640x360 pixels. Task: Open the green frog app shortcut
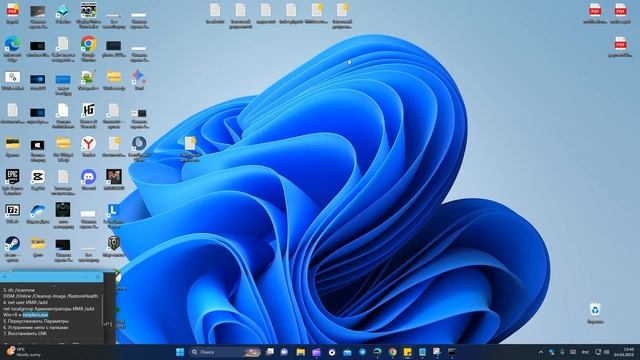(x=88, y=77)
